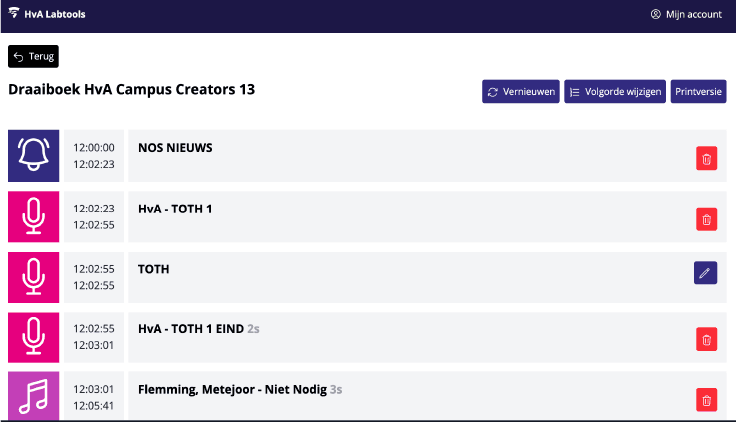Go back using the Terug button
Image resolution: width=736 pixels, height=422 pixels.
(x=34, y=57)
